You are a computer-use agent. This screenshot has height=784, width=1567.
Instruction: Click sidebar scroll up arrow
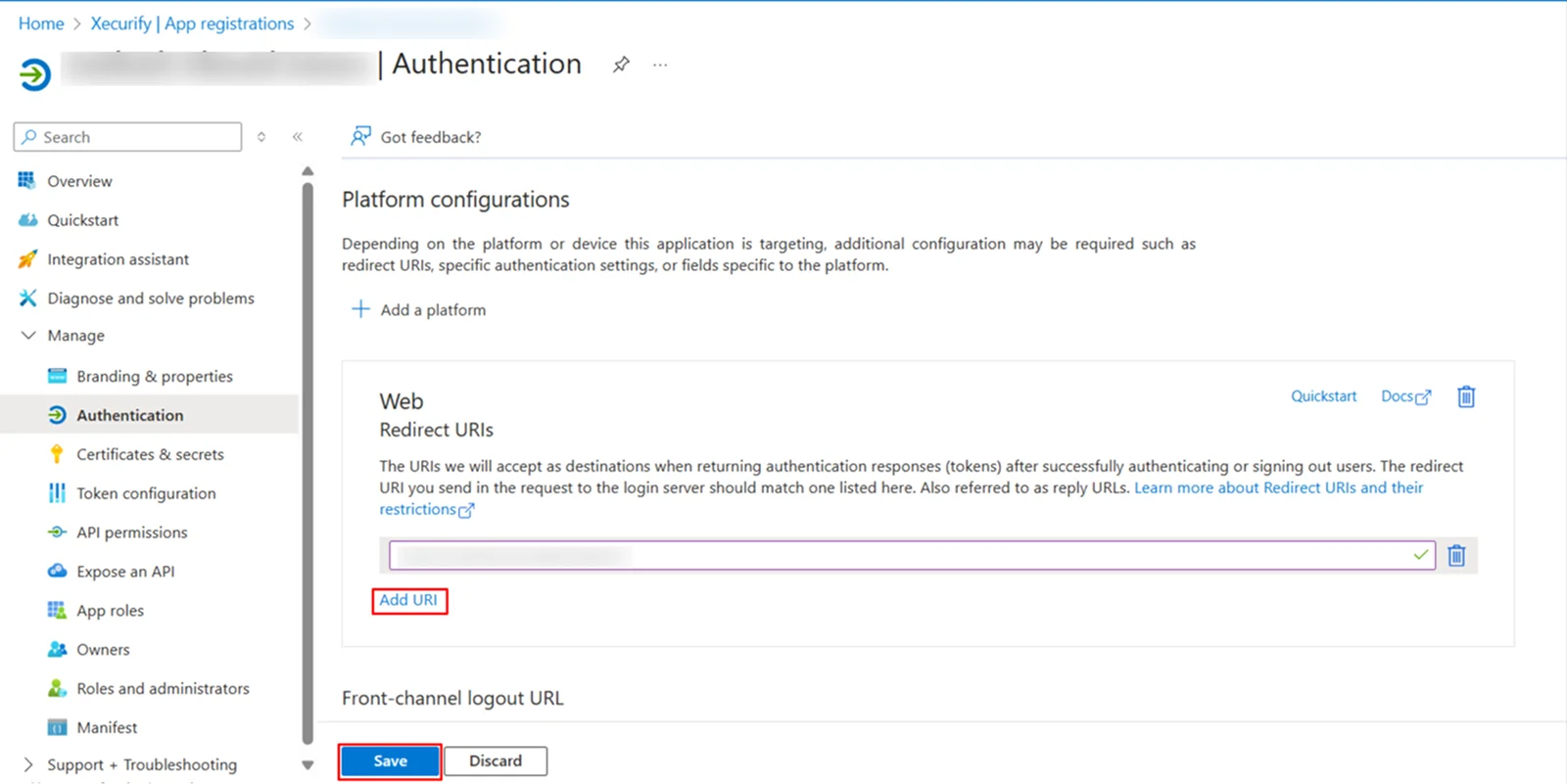click(308, 171)
